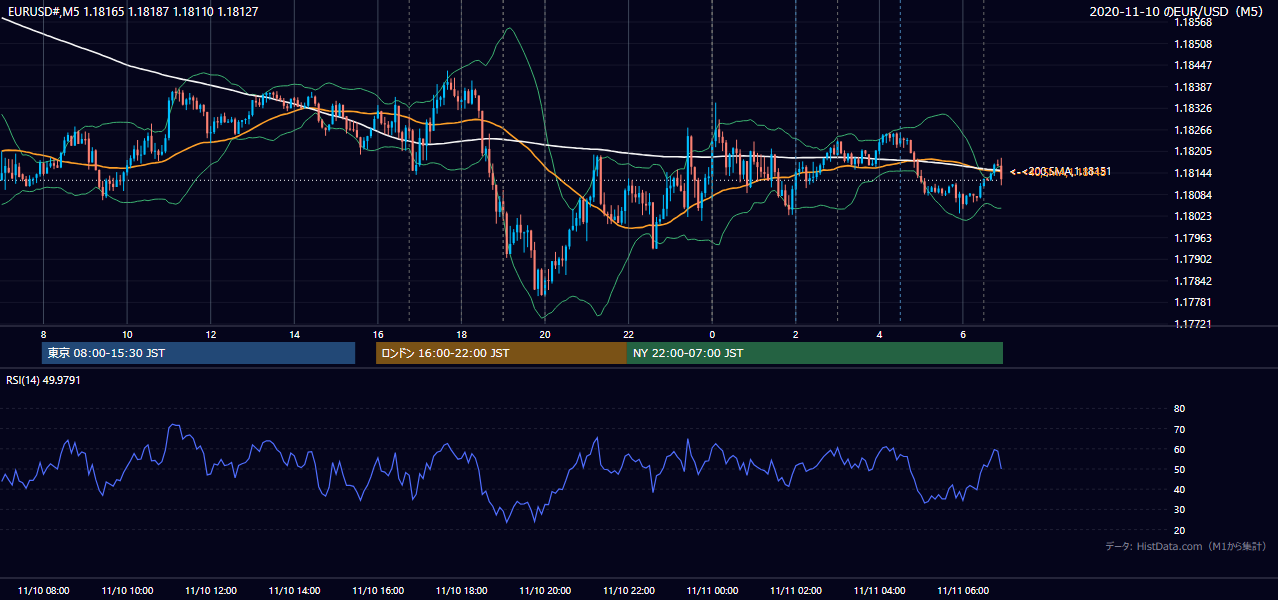Click hour tick 12 under price chart
The image size is (1278, 600).
(x=210, y=334)
